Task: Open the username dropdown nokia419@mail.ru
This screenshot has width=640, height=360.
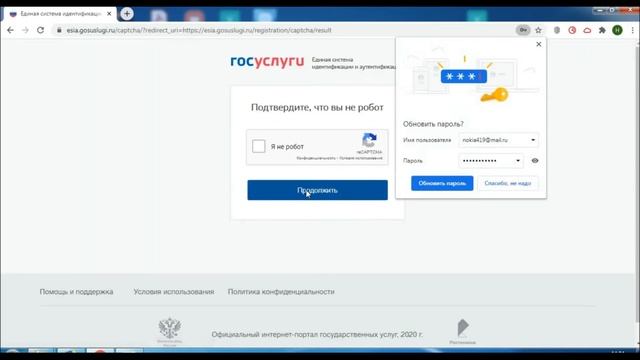Action: pos(498,140)
